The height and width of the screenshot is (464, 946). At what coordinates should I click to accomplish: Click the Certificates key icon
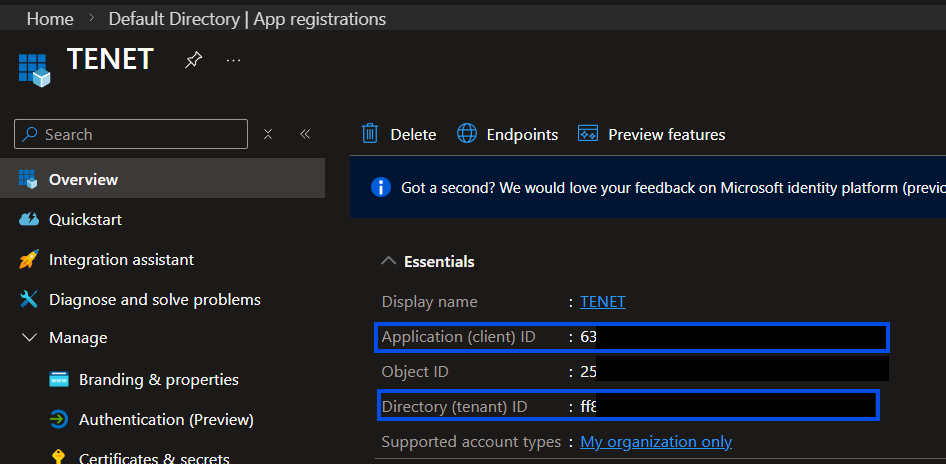[59, 457]
